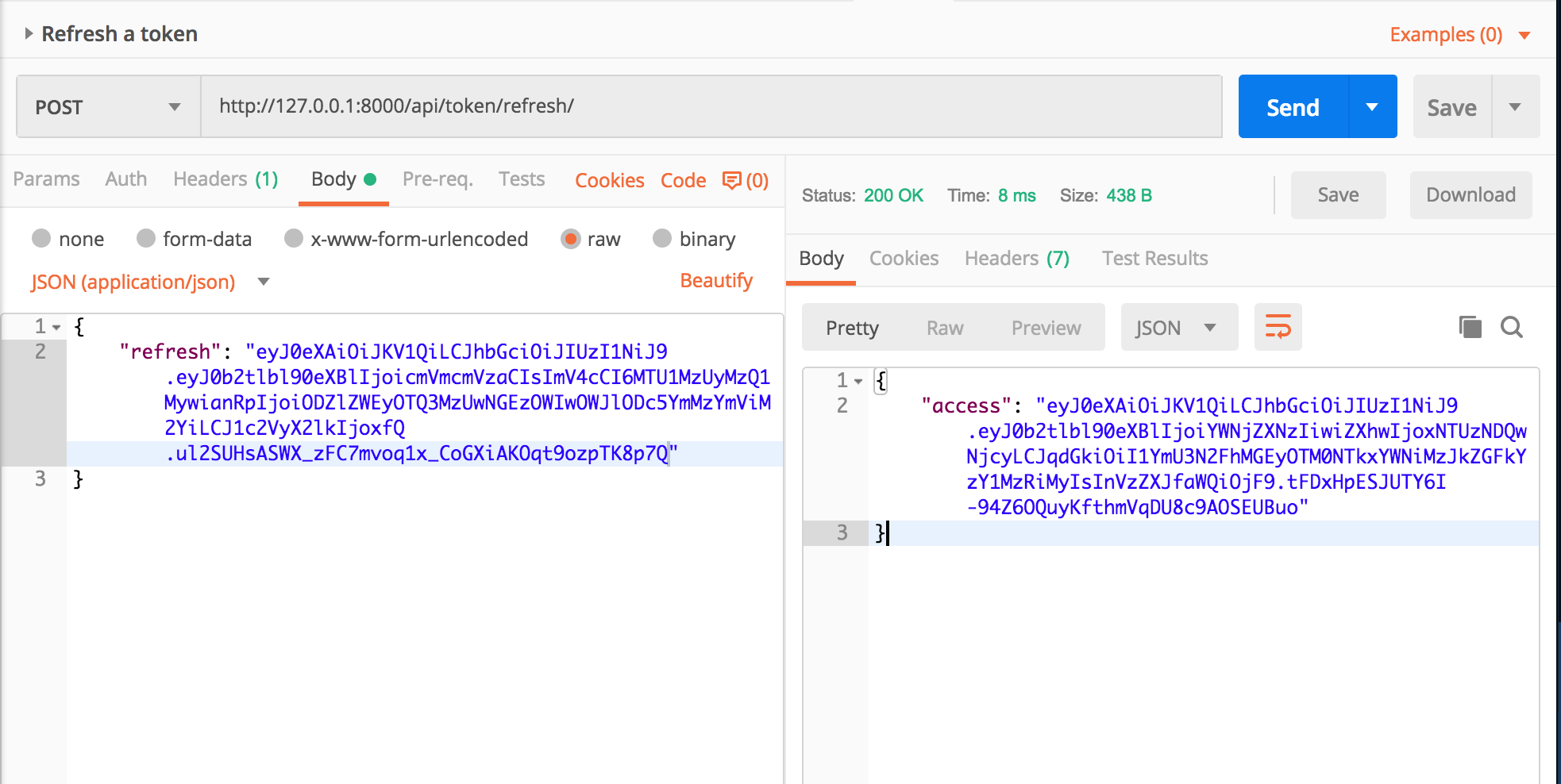Click the Download response button
Viewport: 1561px width, 784px height.
point(1470,195)
